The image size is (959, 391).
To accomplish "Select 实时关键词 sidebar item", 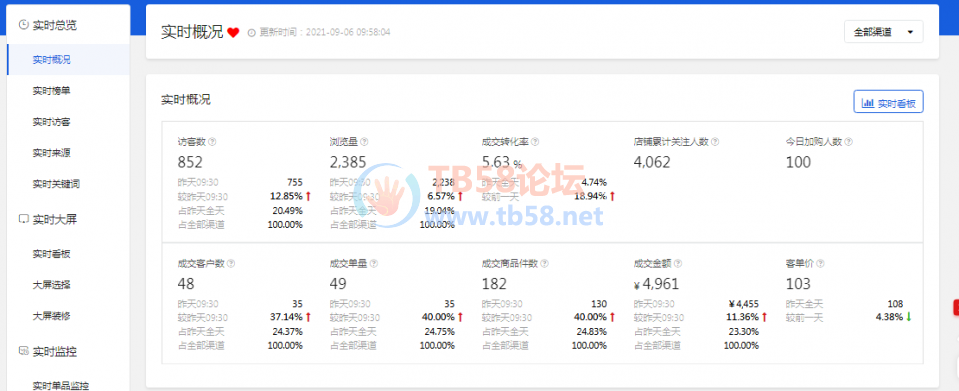I will coord(56,184).
